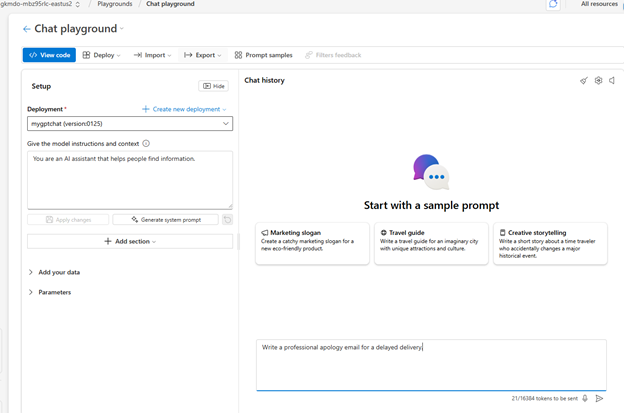The height and width of the screenshot is (413, 624).
Task: Click the refresh icon in top bar
Action: pyautogui.click(x=553, y=4)
